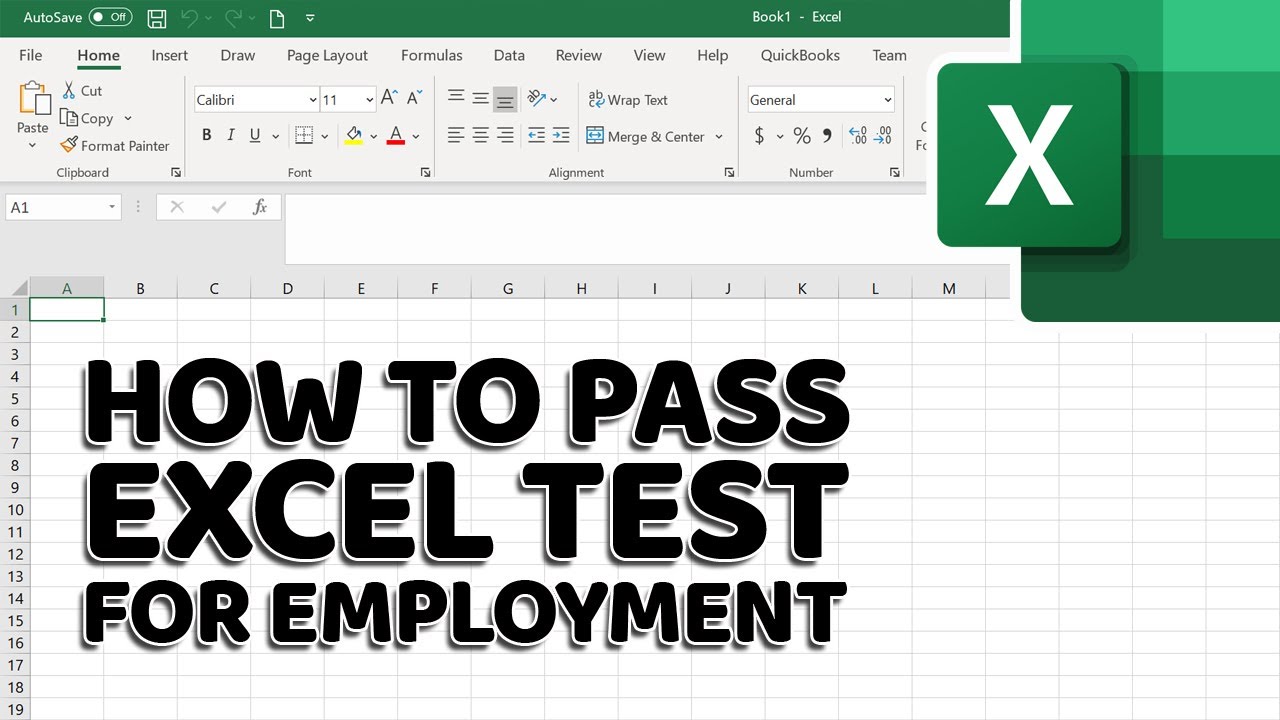1280x720 pixels.
Task: Select the Increase Decimal icon
Action: 858,136
